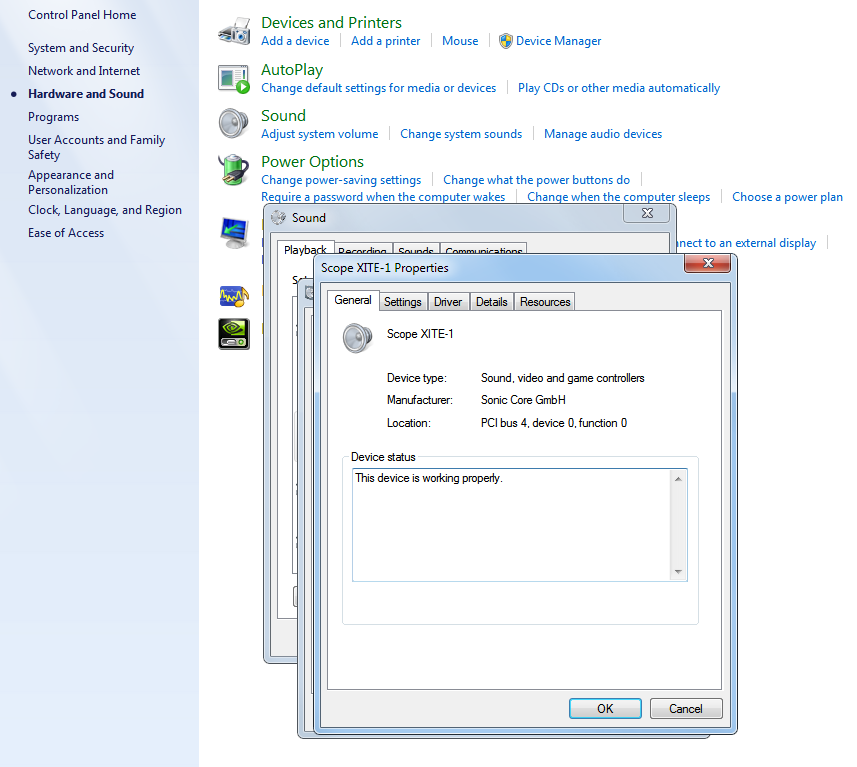Click Cancel in Properties dialog
This screenshot has height=767, width=857.
point(686,709)
